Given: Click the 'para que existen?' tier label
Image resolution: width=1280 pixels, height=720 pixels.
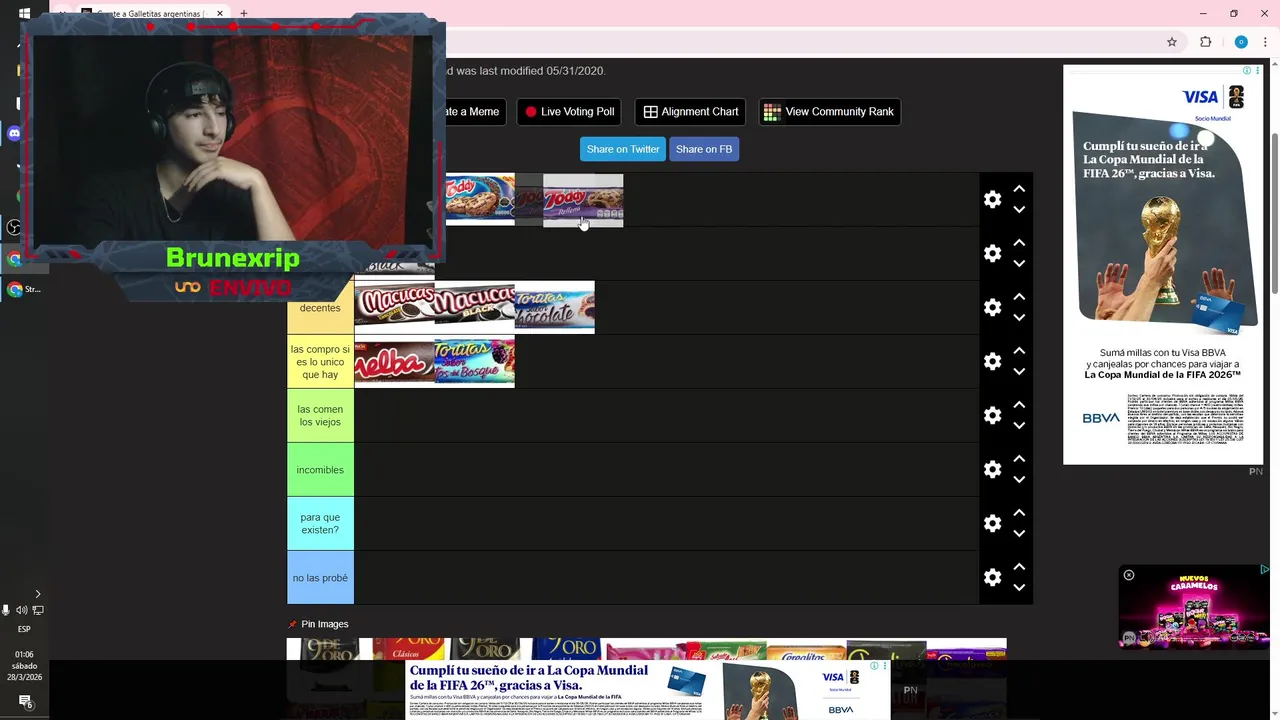Looking at the screenshot, I should 320,524.
